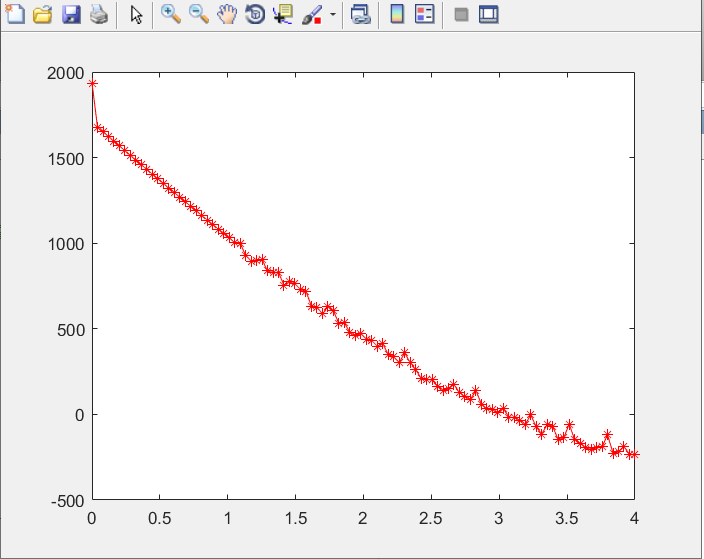The width and height of the screenshot is (704, 559).
Task: Click the y-axis label 2000
Action: pos(66,73)
